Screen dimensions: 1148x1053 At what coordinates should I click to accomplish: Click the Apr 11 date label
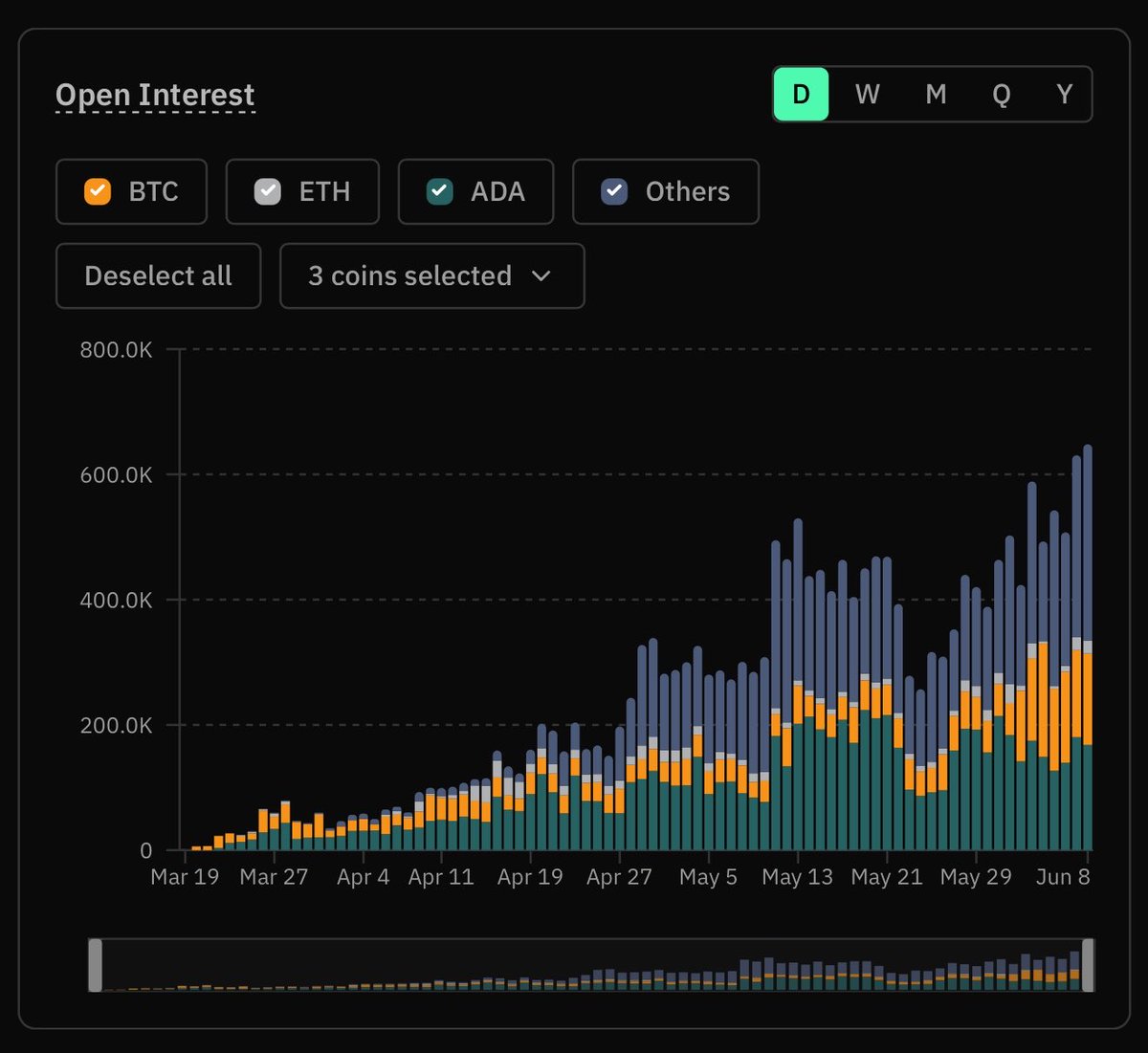pyautogui.click(x=441, y=877)
